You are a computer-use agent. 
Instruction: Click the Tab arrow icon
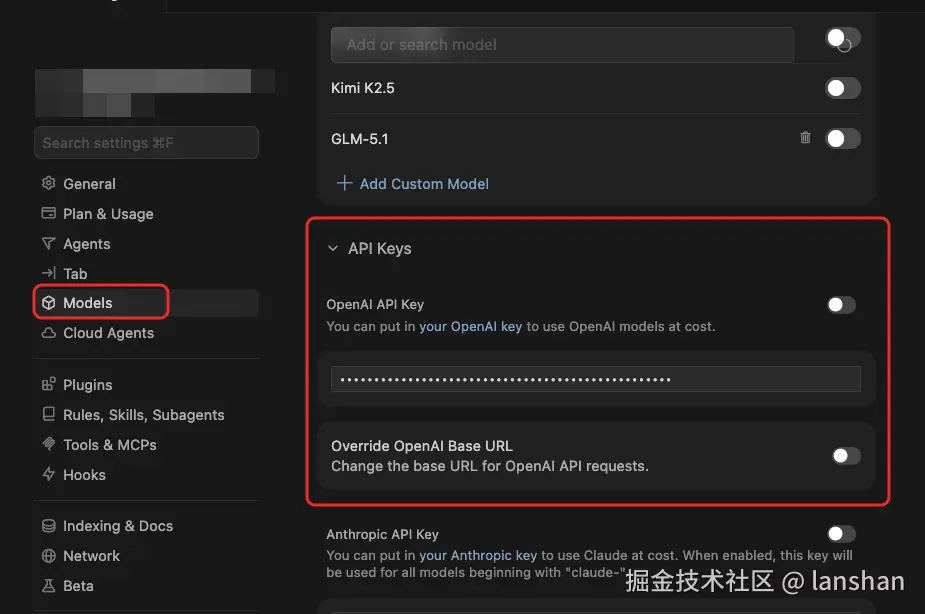(x=48, y=273)
